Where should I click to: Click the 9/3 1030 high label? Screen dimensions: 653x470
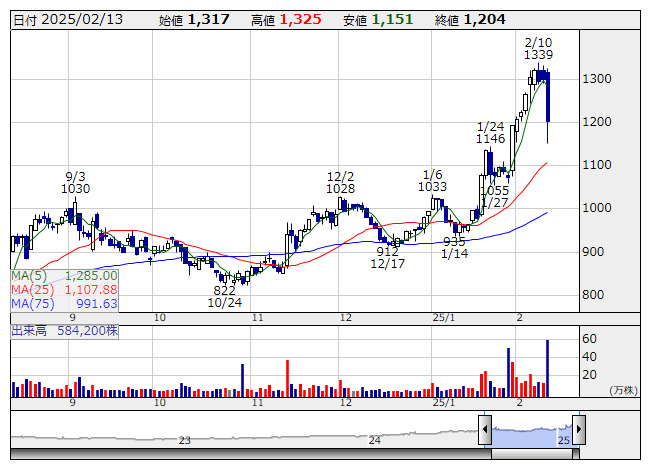[75, 183]
